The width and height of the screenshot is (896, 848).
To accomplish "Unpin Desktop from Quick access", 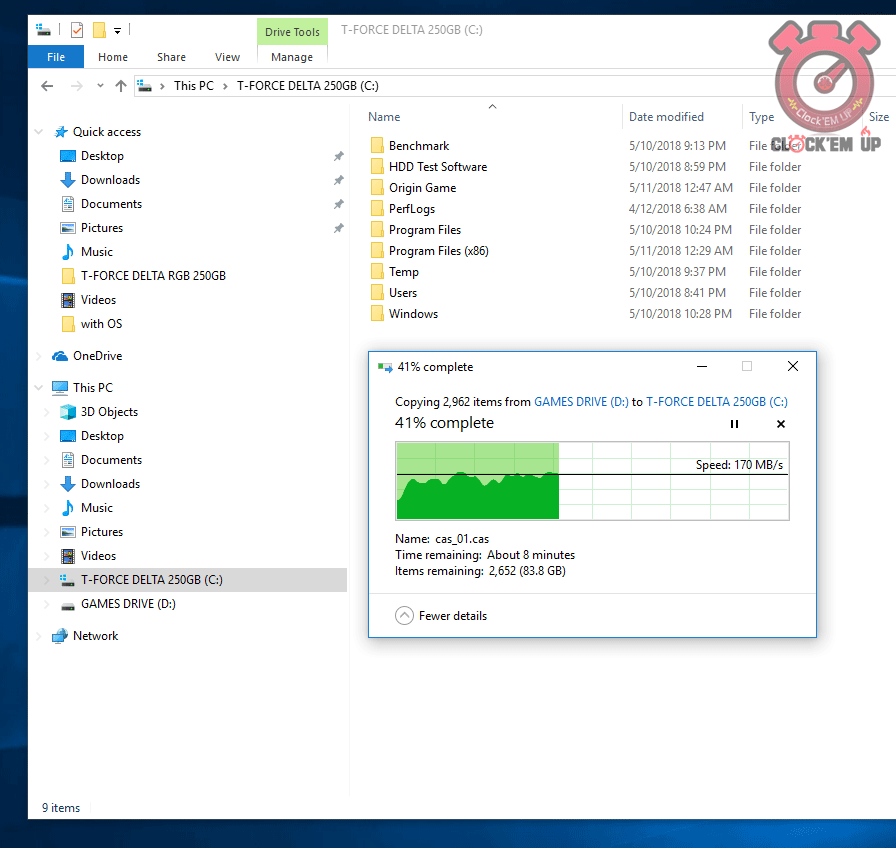I will [338, 156].
